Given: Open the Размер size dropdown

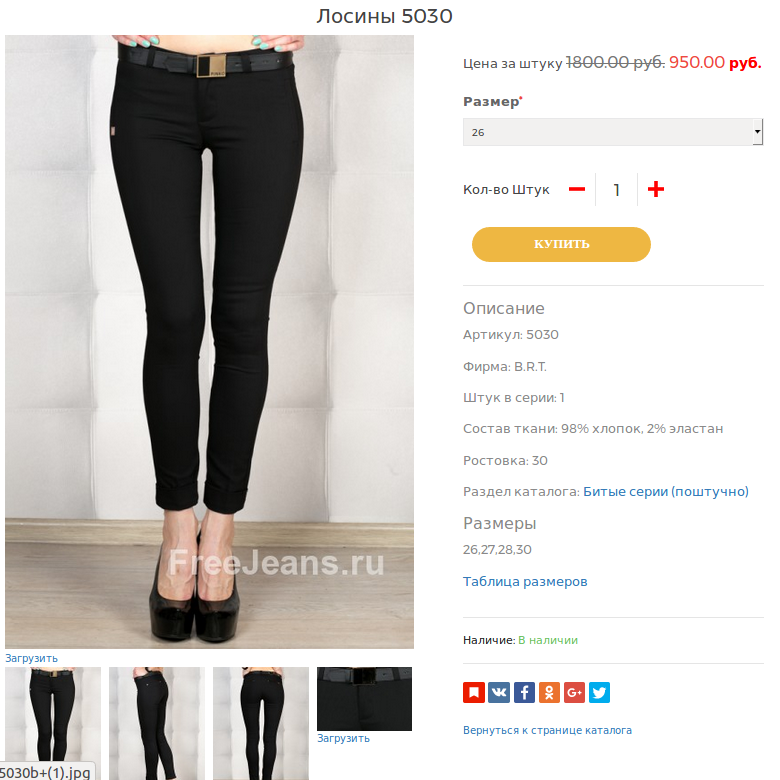Looking at the screenshot, I should pyautogui.click(x=613, y=132).
